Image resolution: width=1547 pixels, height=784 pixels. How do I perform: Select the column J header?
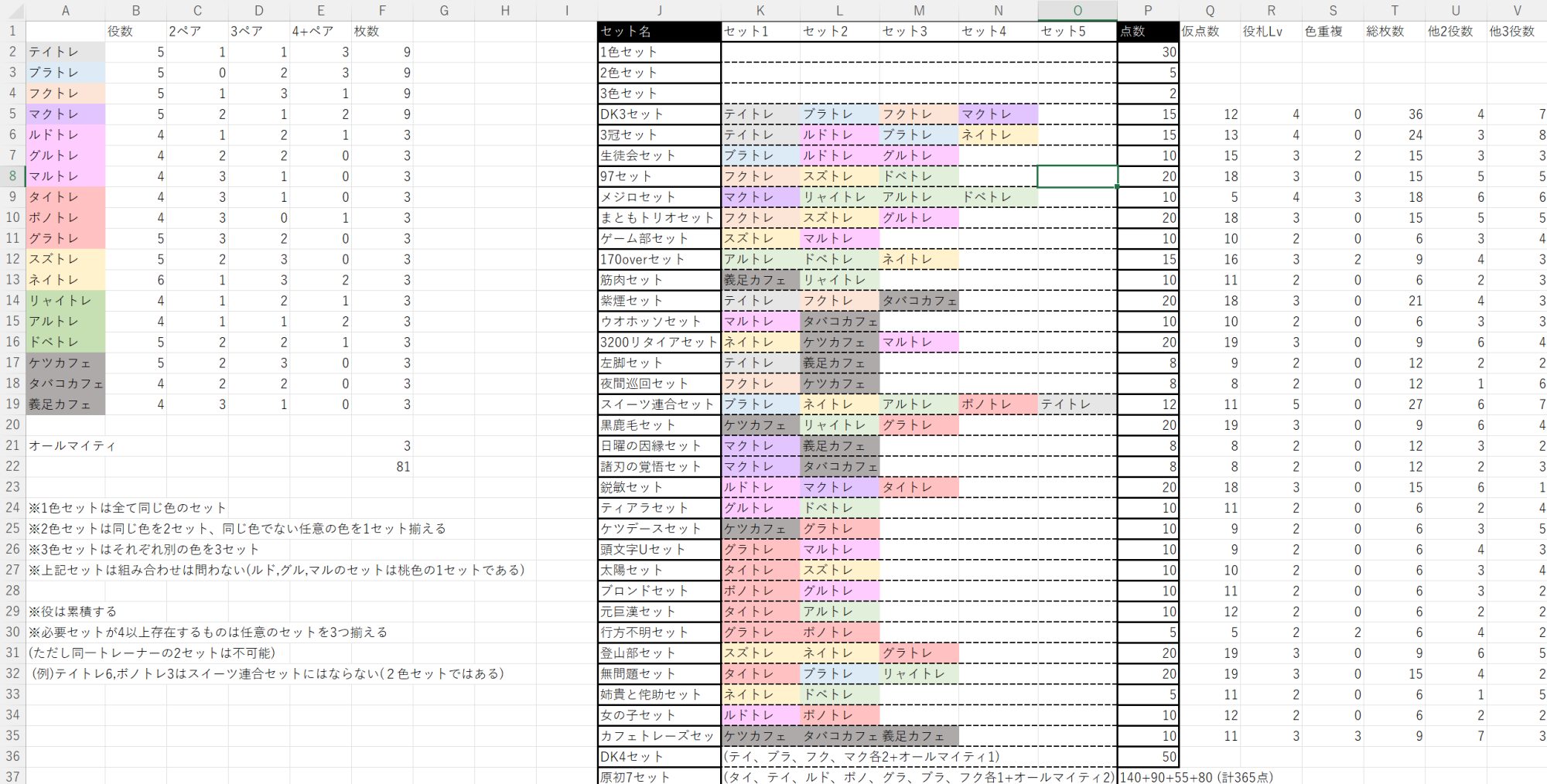(x=659, y=10)
